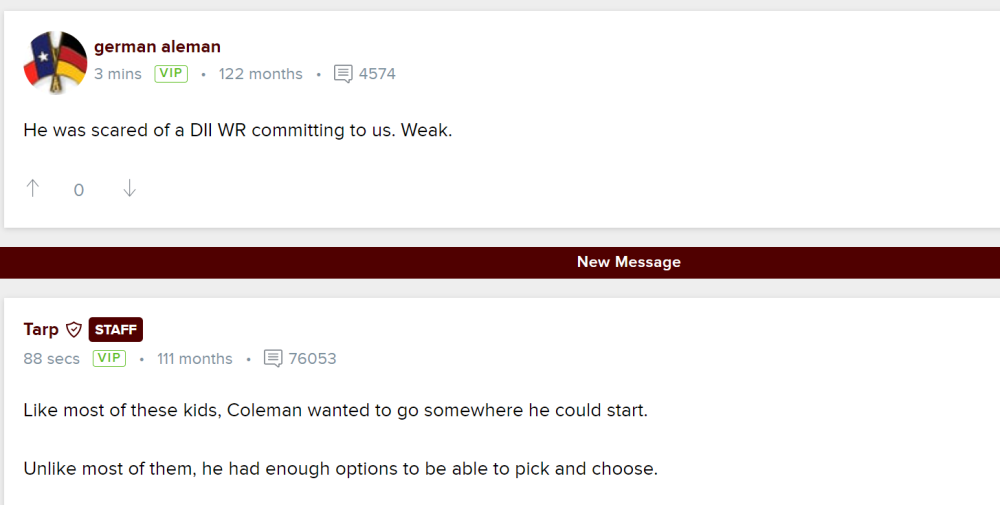This screenshot has width=1000, height=505.
Task: Click the post text about DII WR committing
Action: [x=238, y=131]
